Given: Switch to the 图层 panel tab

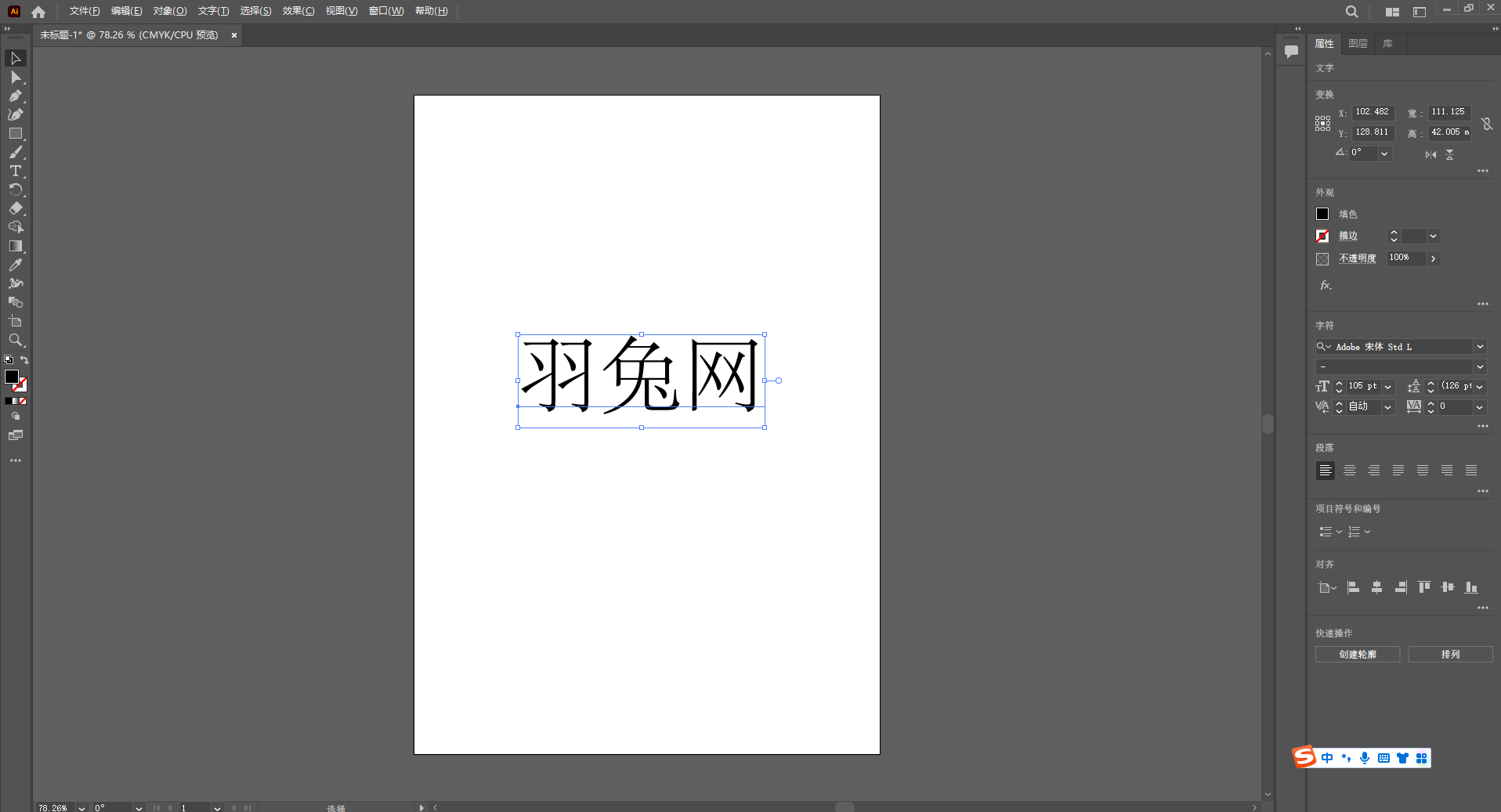Looking at the screenshot, I should tap(1358, 44).
